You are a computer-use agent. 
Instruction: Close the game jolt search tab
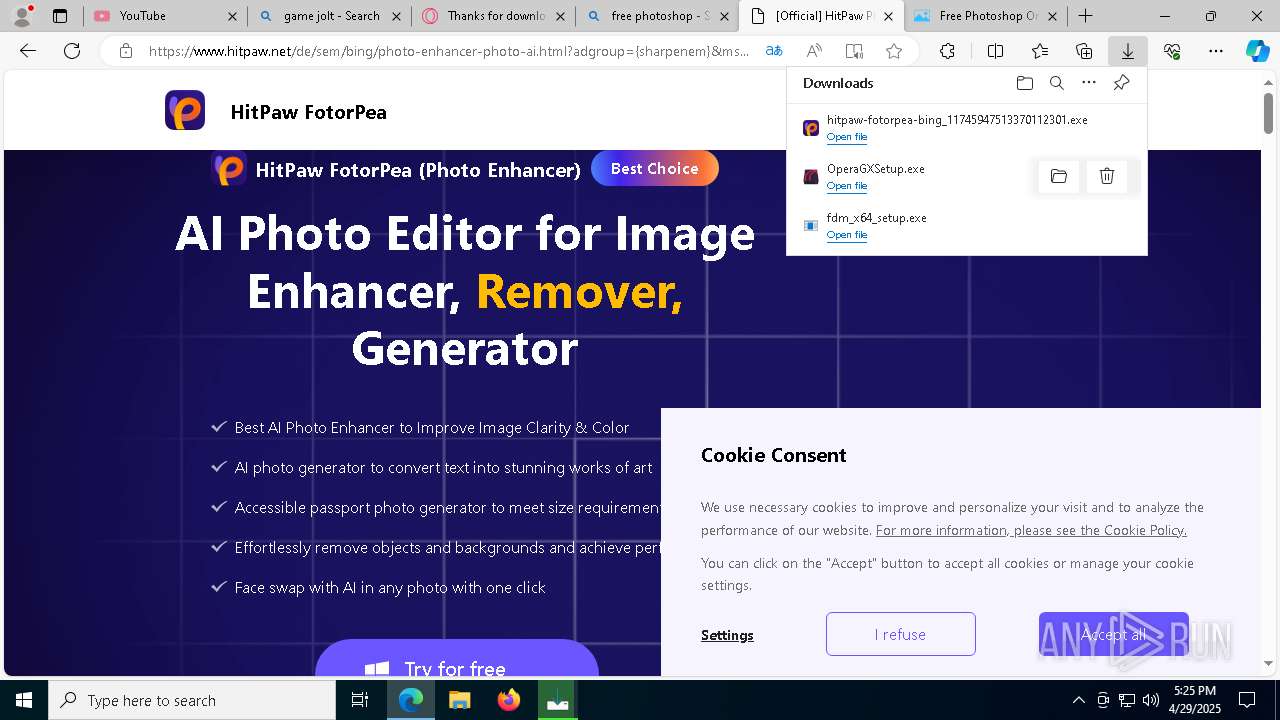pos(396,16)
